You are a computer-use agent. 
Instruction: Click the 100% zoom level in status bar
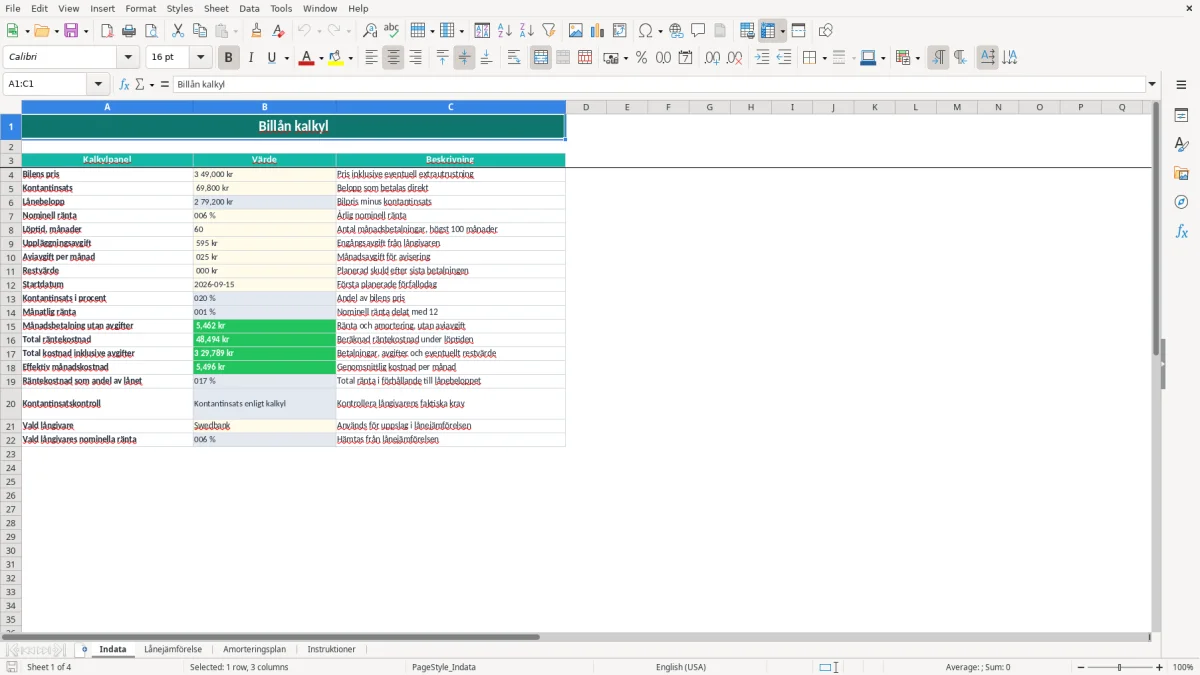(x=1183, y=667)
